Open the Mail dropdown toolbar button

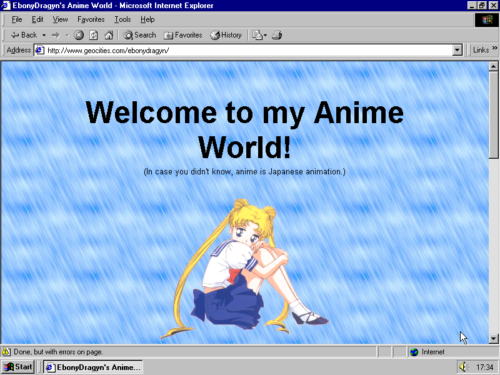pyautogui.click(x=259, y=35)
